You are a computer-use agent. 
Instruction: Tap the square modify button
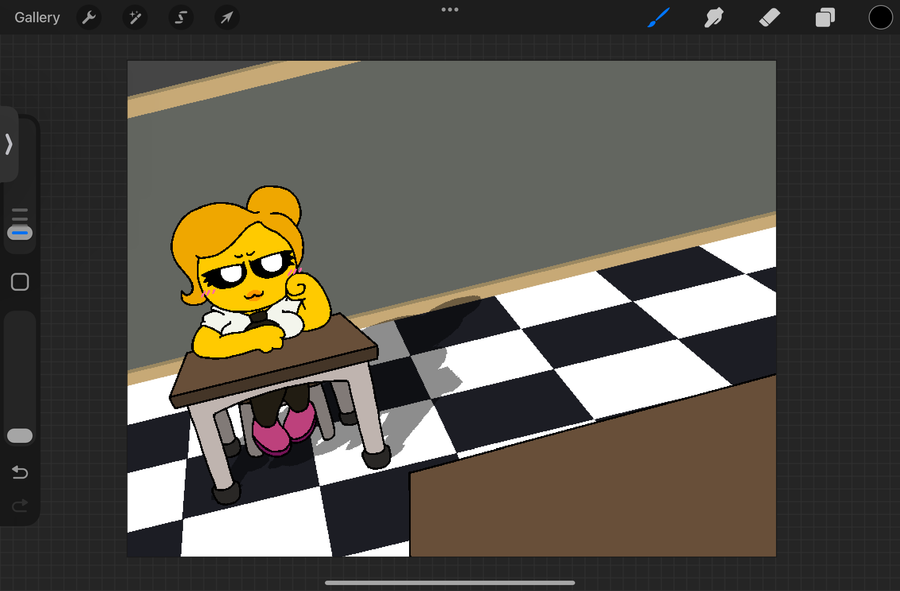click(x=20, y=282)
